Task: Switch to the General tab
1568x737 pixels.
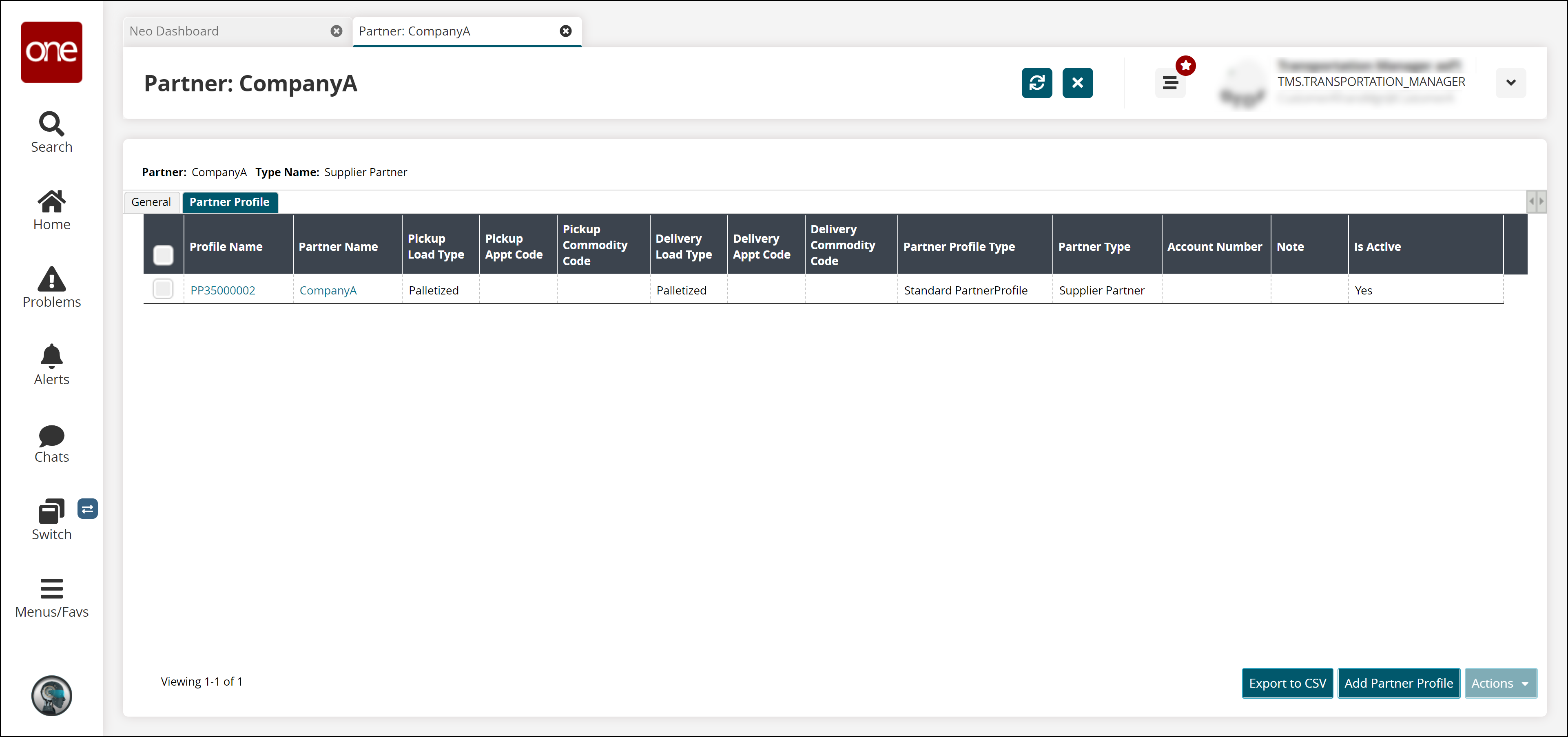Action: tap(152, 201)
